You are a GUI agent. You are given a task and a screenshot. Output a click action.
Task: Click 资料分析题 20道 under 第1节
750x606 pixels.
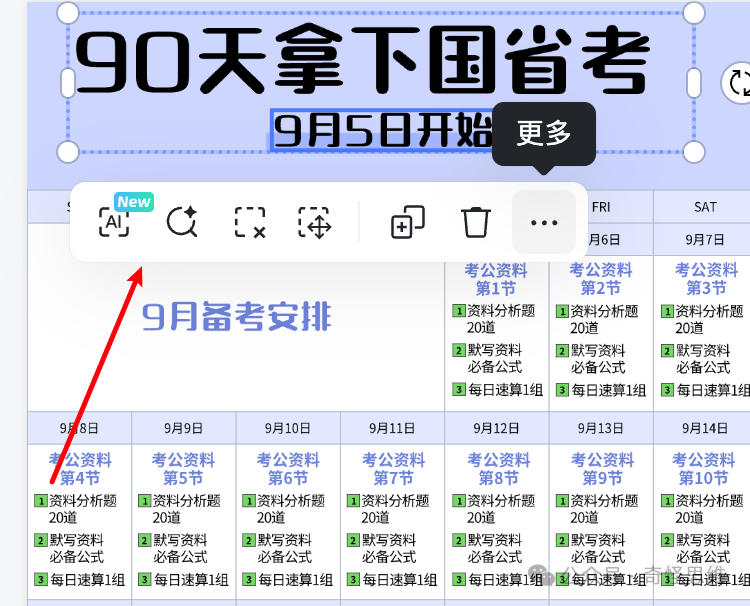[501, 319]
